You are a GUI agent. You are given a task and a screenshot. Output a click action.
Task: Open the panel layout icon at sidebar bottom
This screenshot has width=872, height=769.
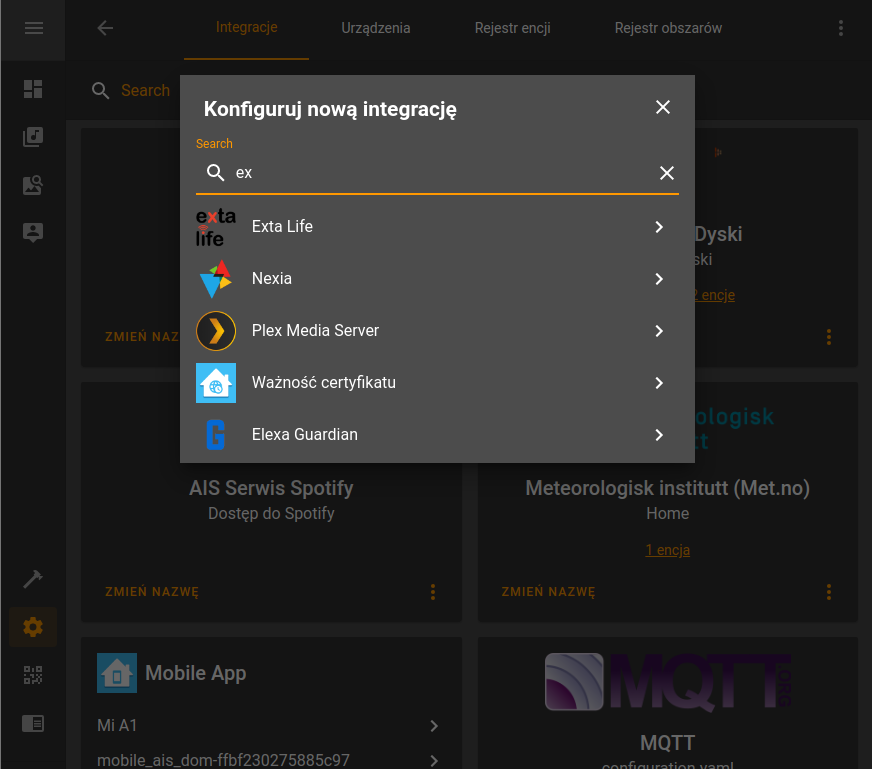tap(33, 723)
